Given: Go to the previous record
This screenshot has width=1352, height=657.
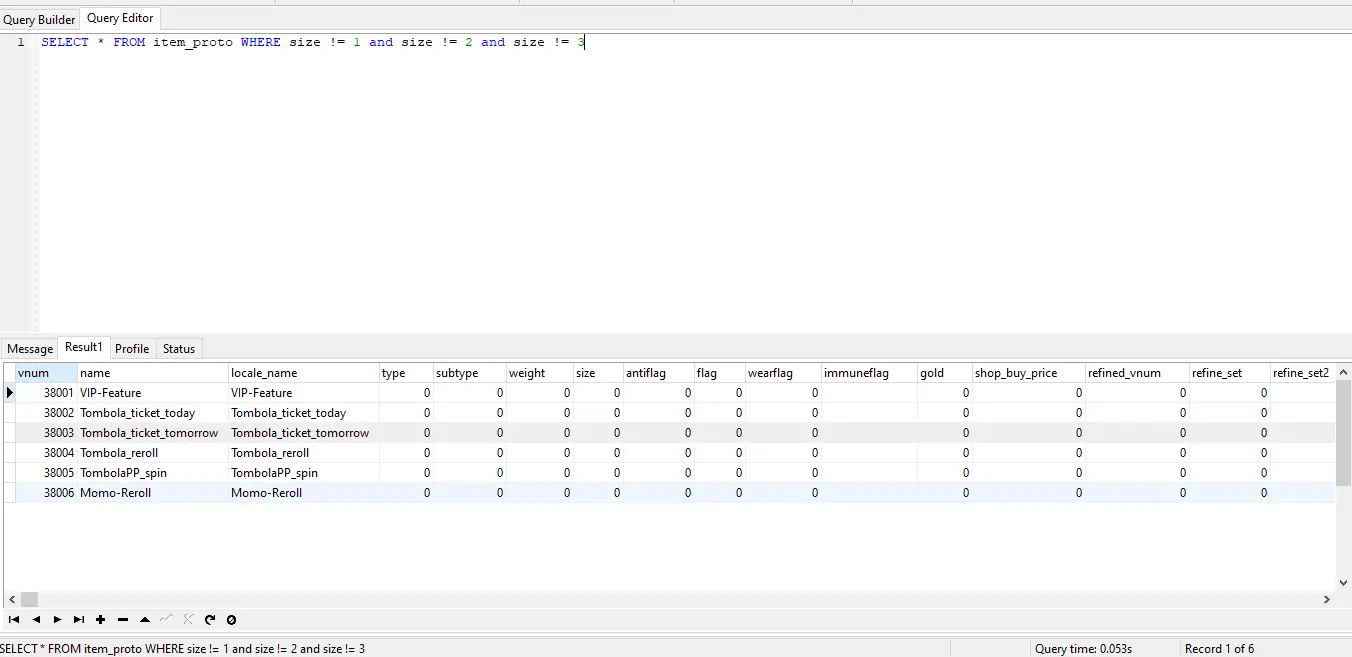Looking at the screenshot, I should 36,620.
